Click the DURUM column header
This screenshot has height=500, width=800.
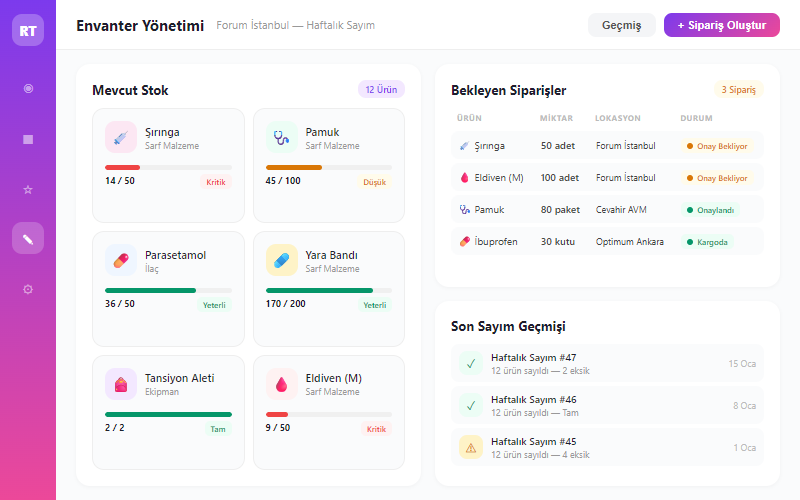(x=696, y=118)
